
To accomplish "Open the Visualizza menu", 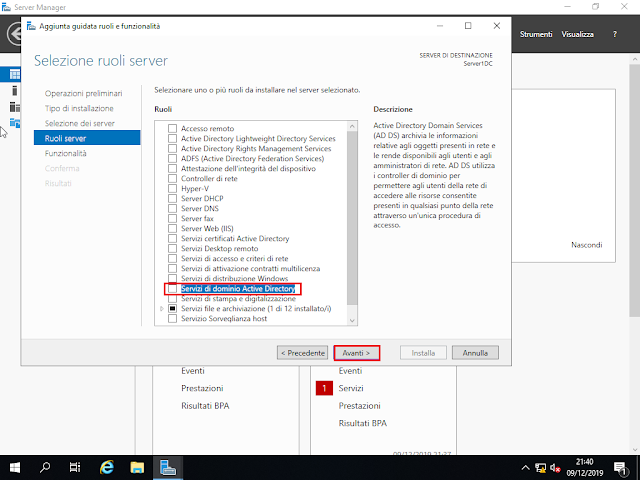I will [x=578, y=34].
